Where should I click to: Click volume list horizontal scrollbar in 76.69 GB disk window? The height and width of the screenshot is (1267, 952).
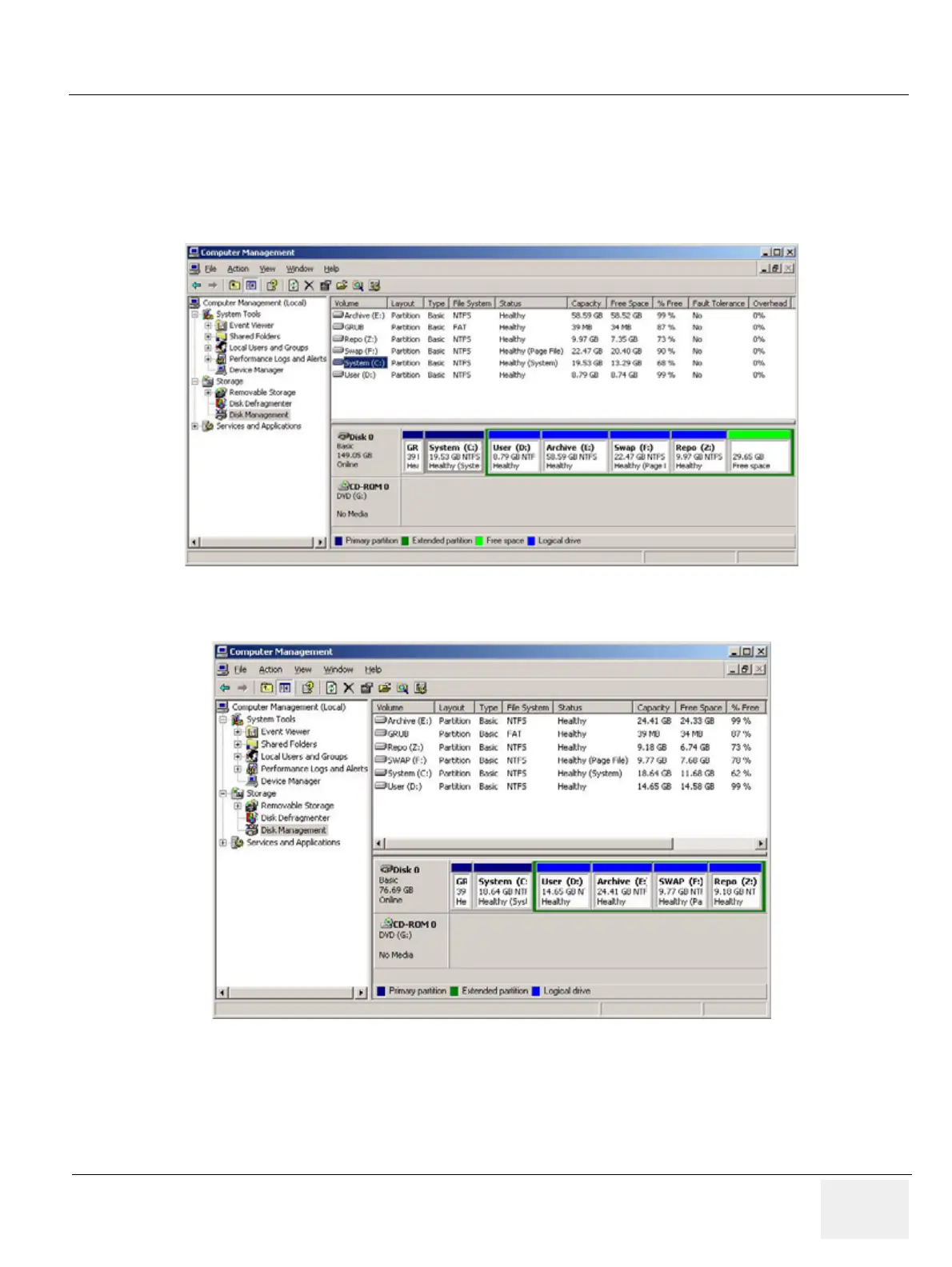click(570, 843)
